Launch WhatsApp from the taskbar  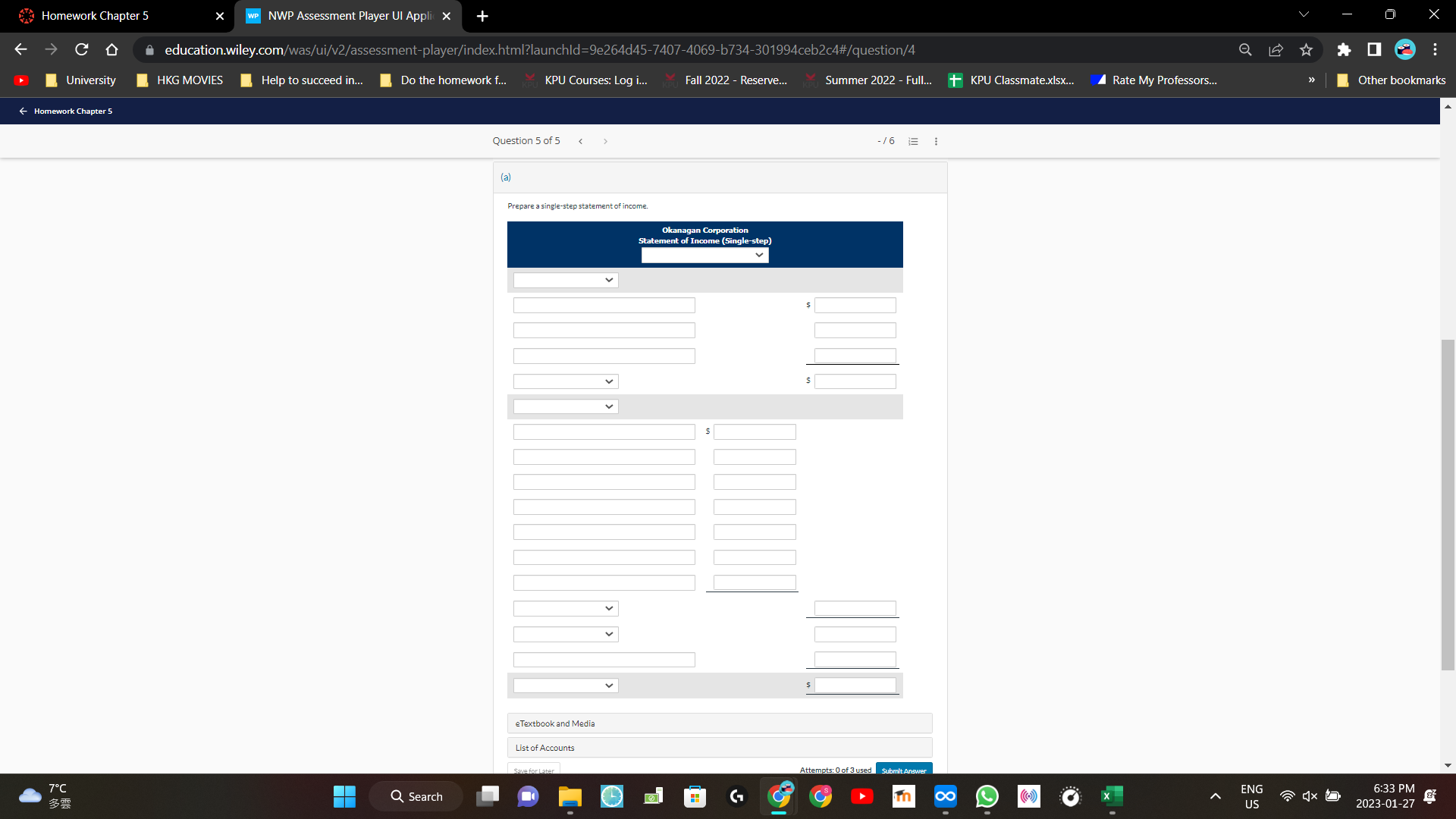pos(987,796)
